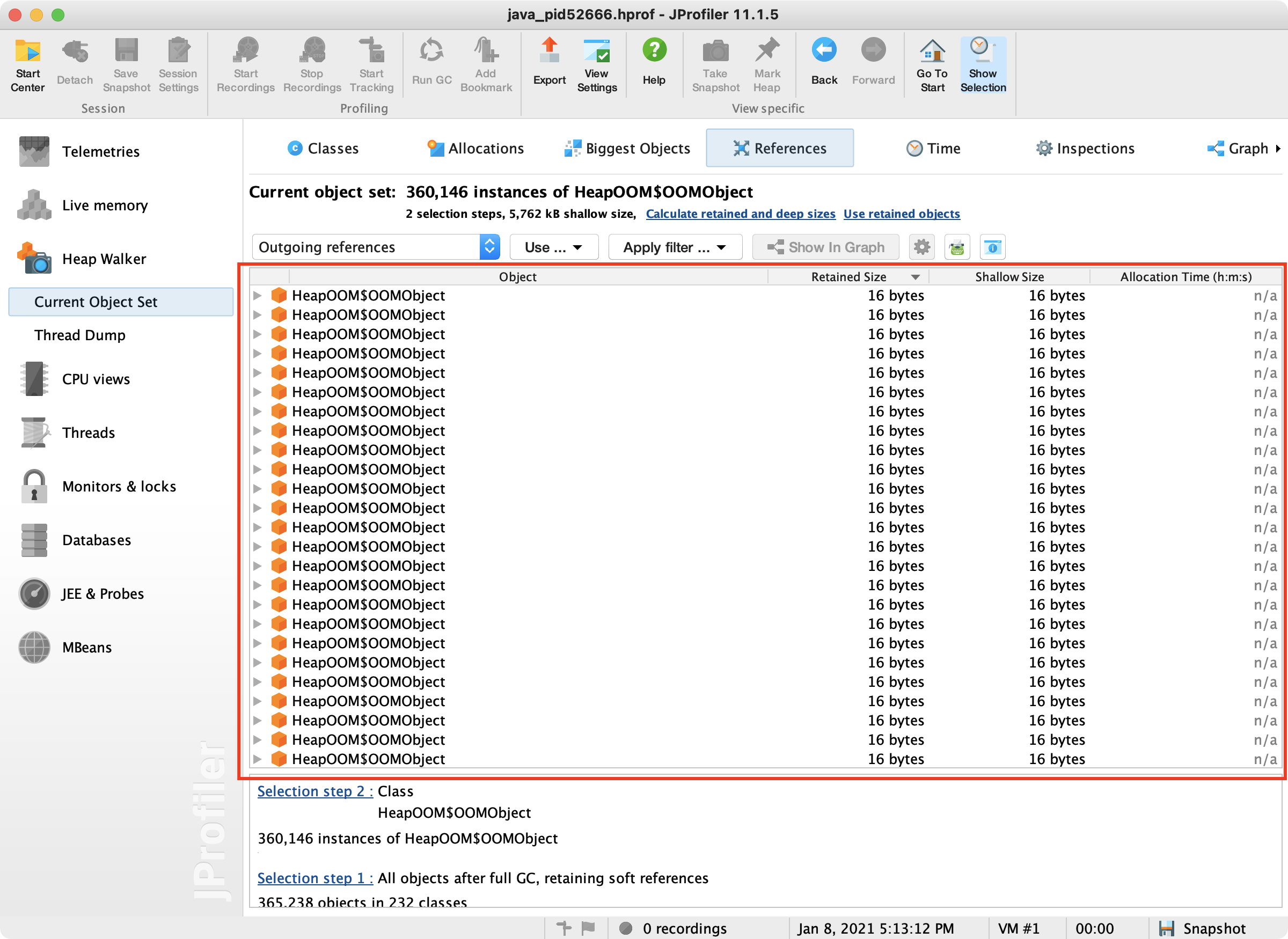Sort by Retained Size column
This screenshot has height=939, width=1288.
click(848, 277)
